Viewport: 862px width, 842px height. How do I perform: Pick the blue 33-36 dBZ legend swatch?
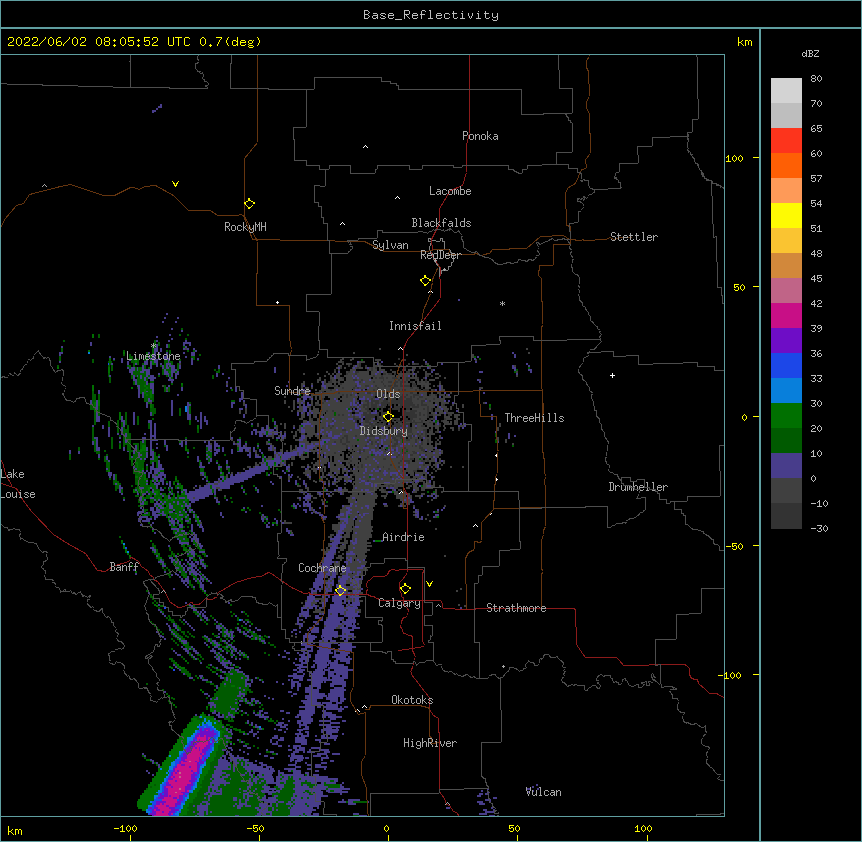click(x=786, y=365)
